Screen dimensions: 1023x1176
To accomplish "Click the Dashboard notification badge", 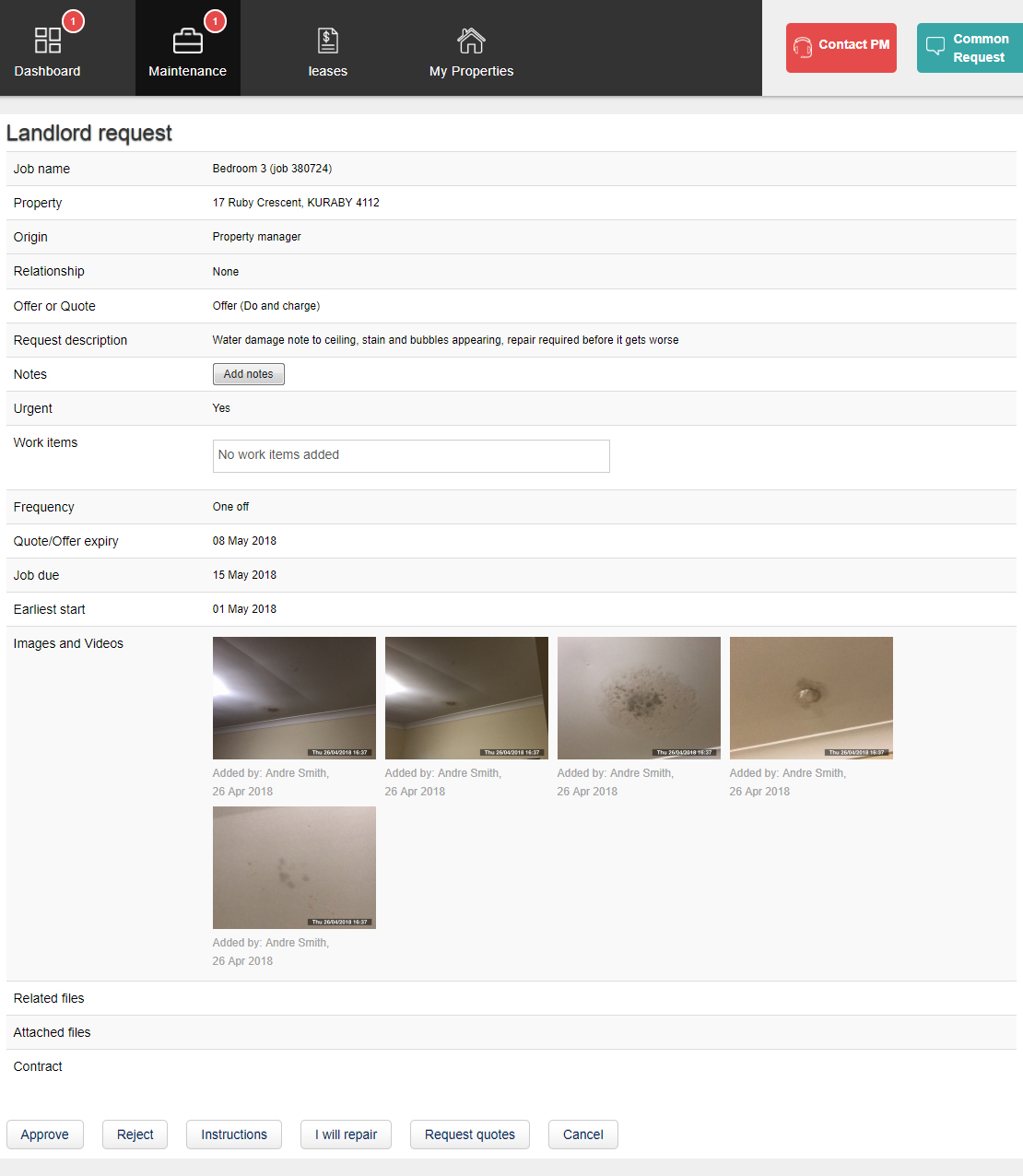I will (x=73, y=21).
